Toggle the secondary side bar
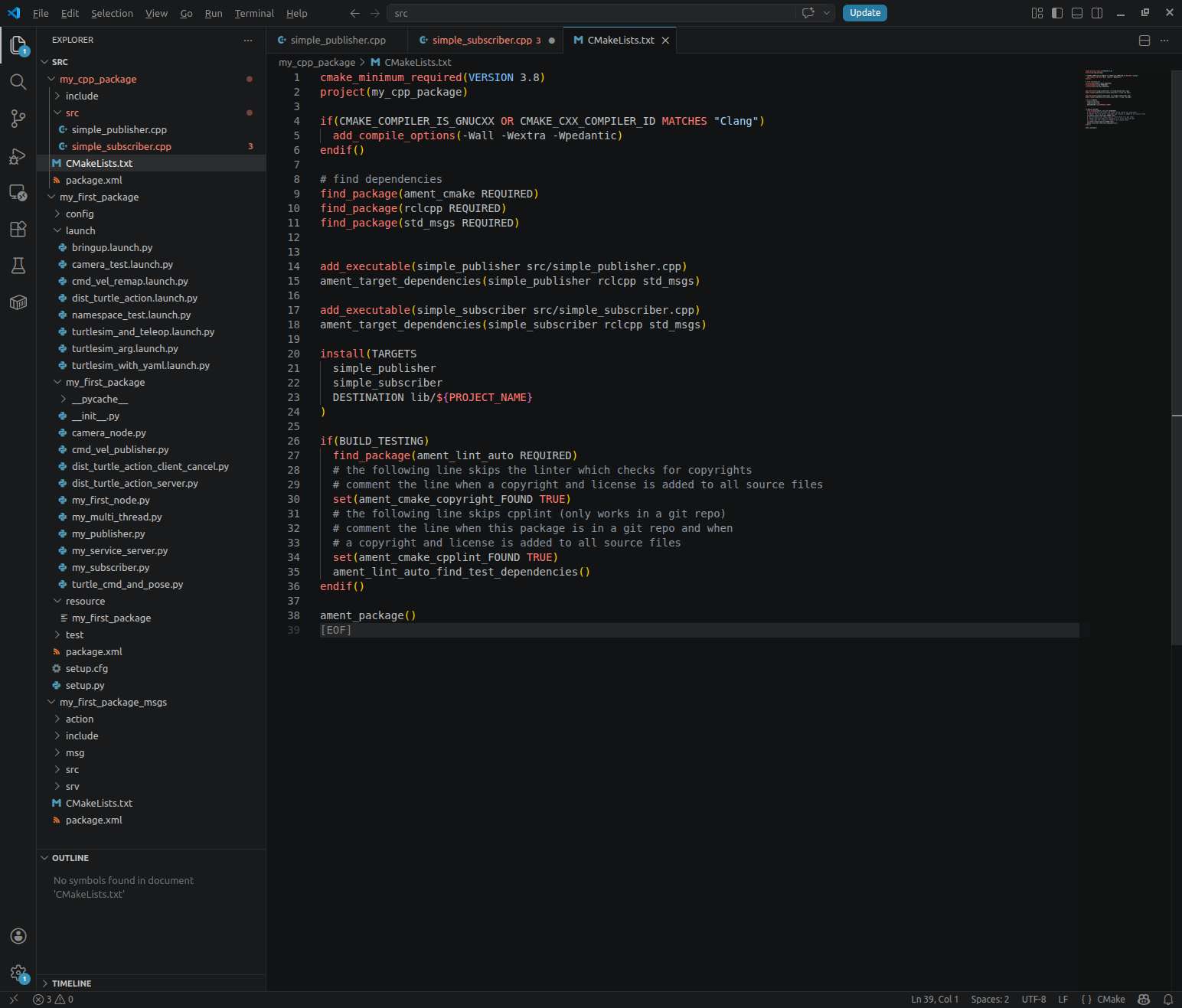This screenshot has height=1008, width=1182. (1097, 13)
